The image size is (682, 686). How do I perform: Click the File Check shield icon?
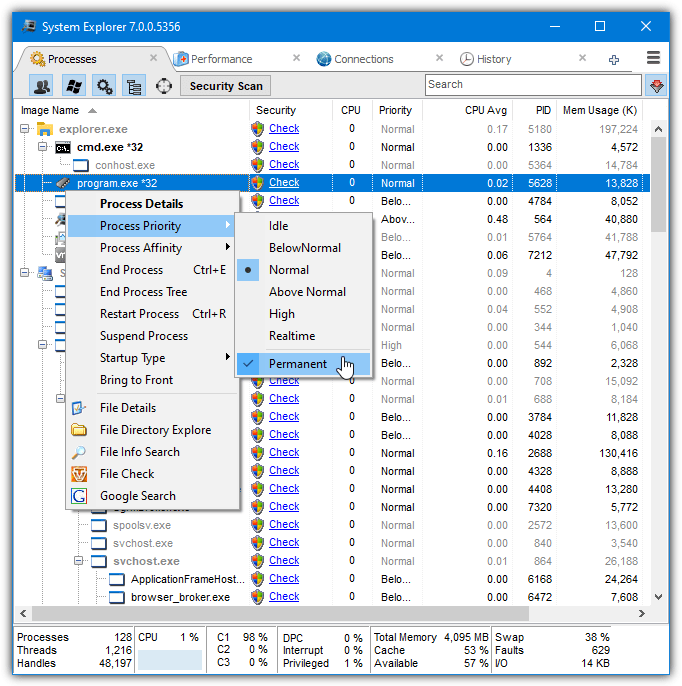click(x=79, y=474)
